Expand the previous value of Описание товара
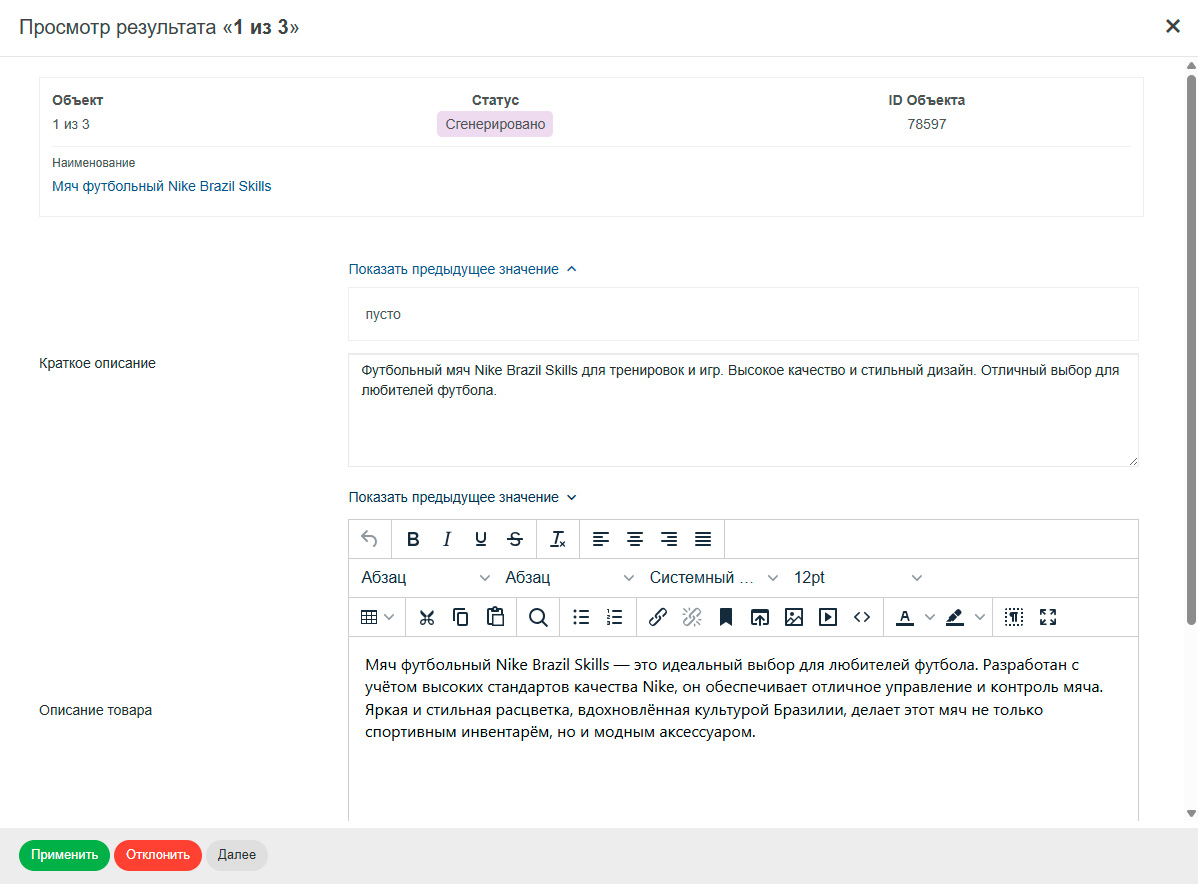 coord(462,497)
